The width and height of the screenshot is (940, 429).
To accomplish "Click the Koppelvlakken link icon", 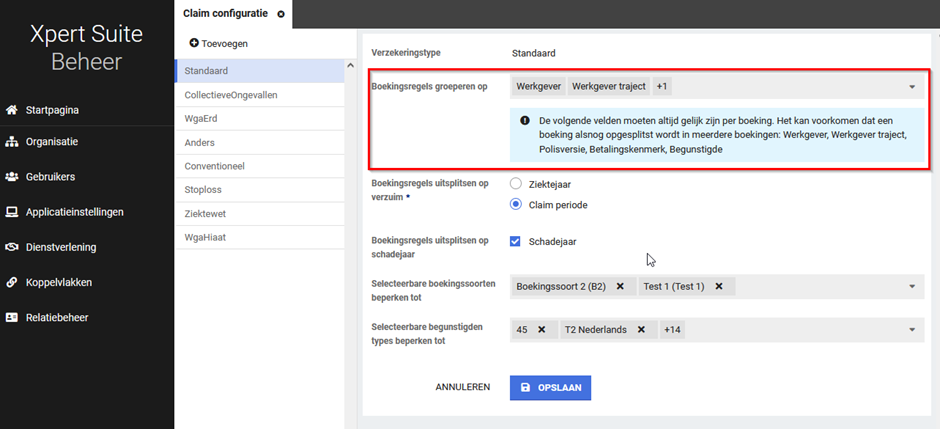I will [12, 282].
